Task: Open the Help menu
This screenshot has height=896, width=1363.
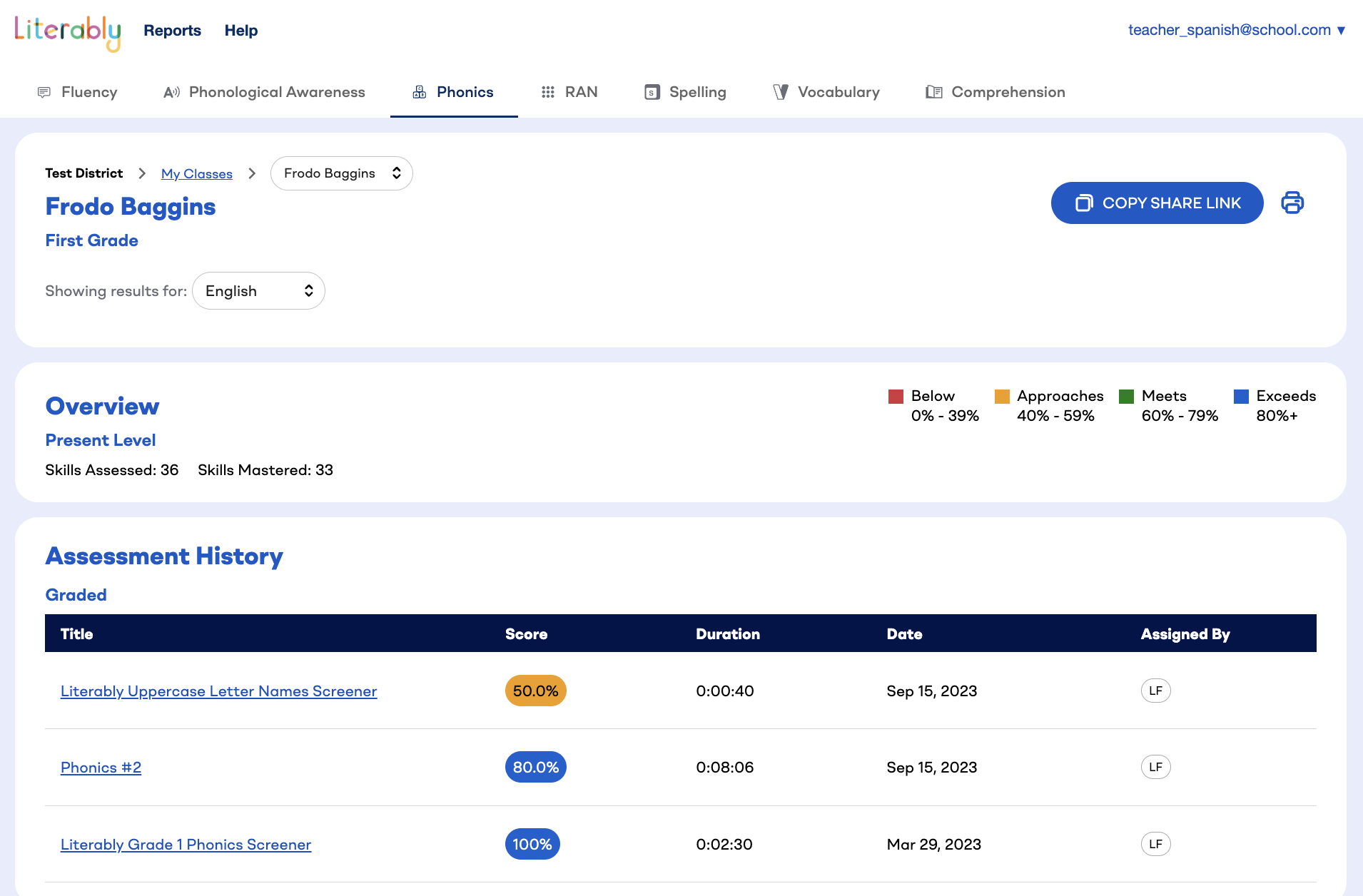Action: coord(241,31)
